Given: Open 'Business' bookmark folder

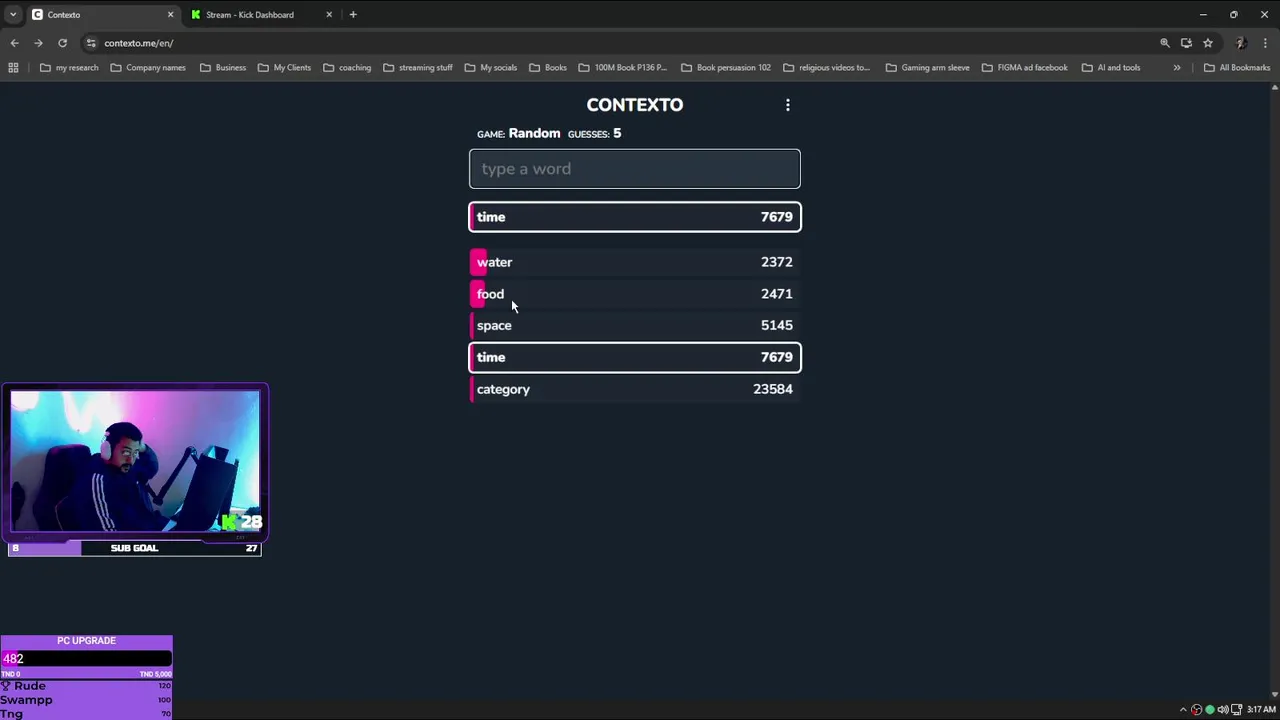Looking at the screenshot, I should point(223,68).
